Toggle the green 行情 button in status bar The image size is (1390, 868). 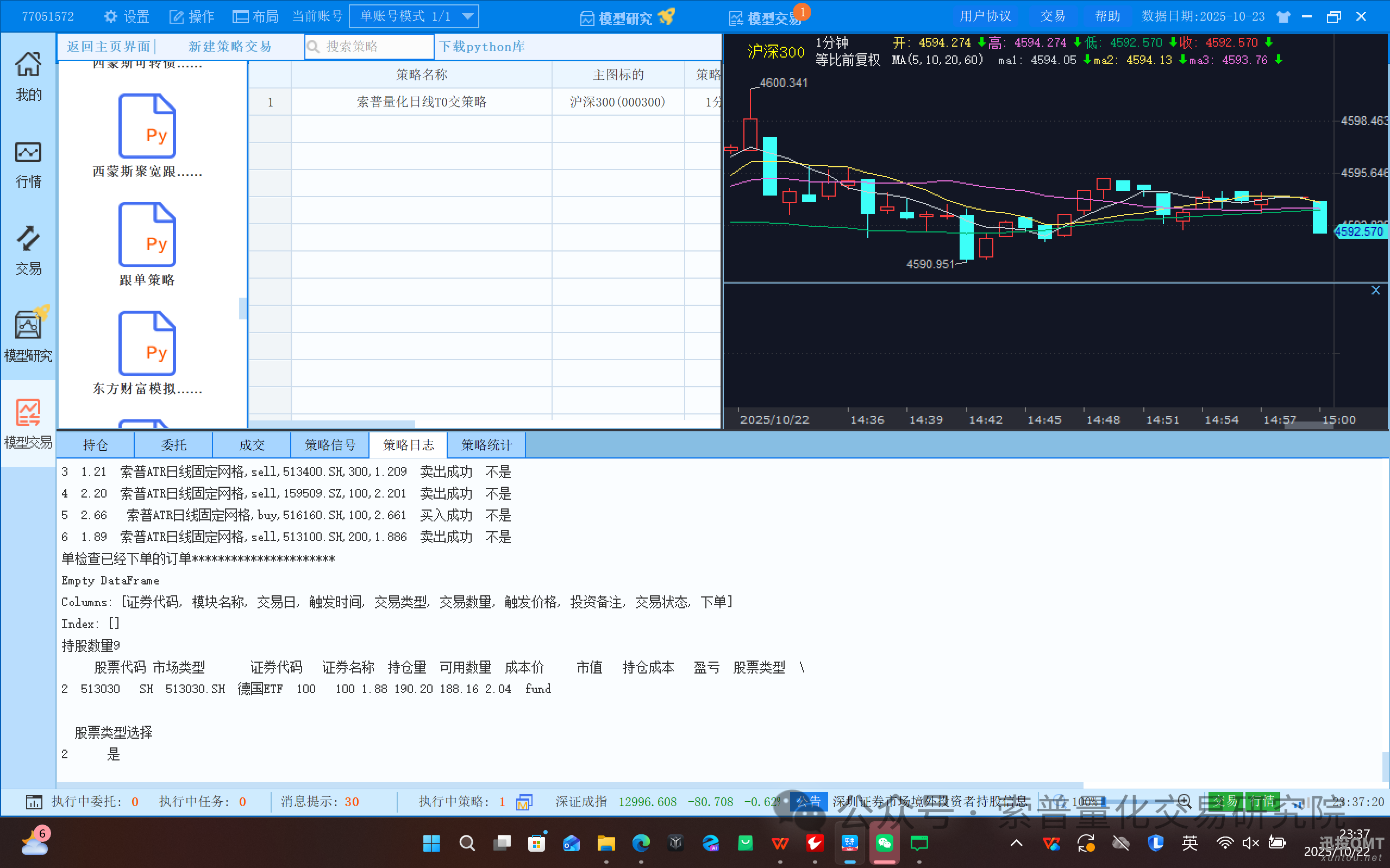[1262, 801]
